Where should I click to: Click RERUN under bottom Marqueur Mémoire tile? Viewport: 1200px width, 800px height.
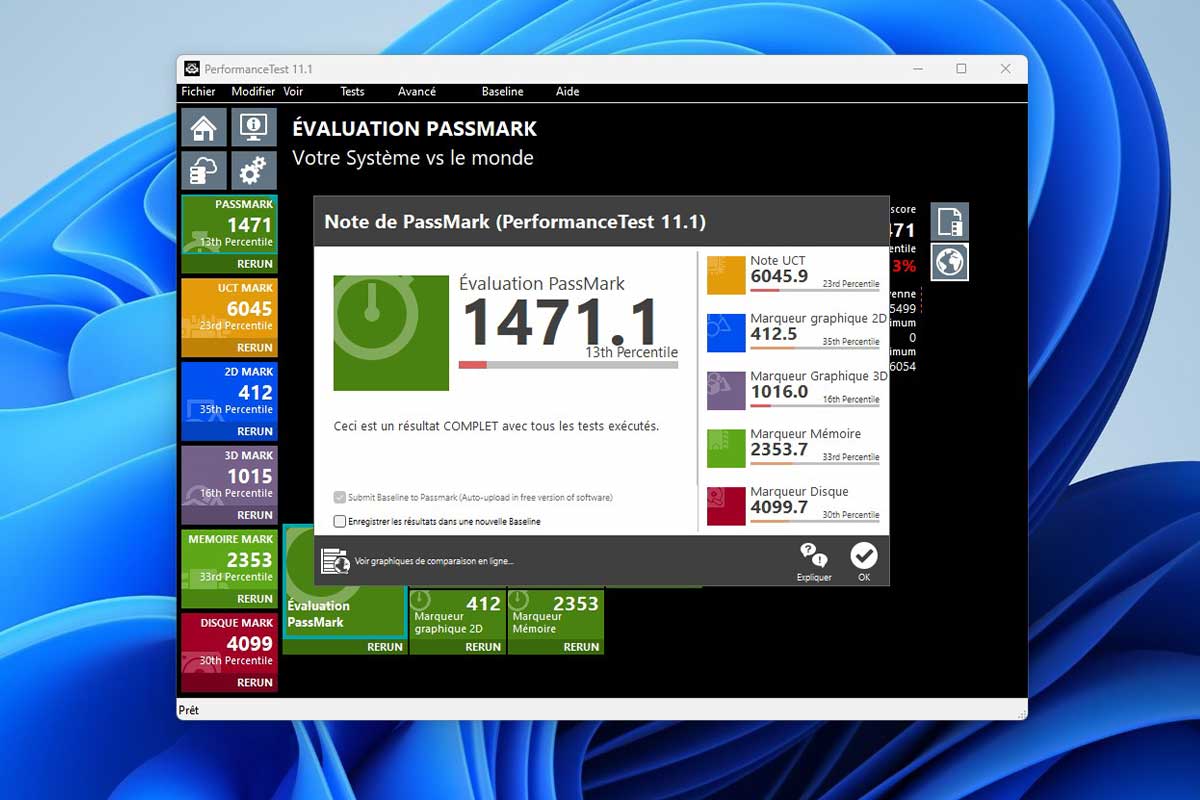pos(581,647)
